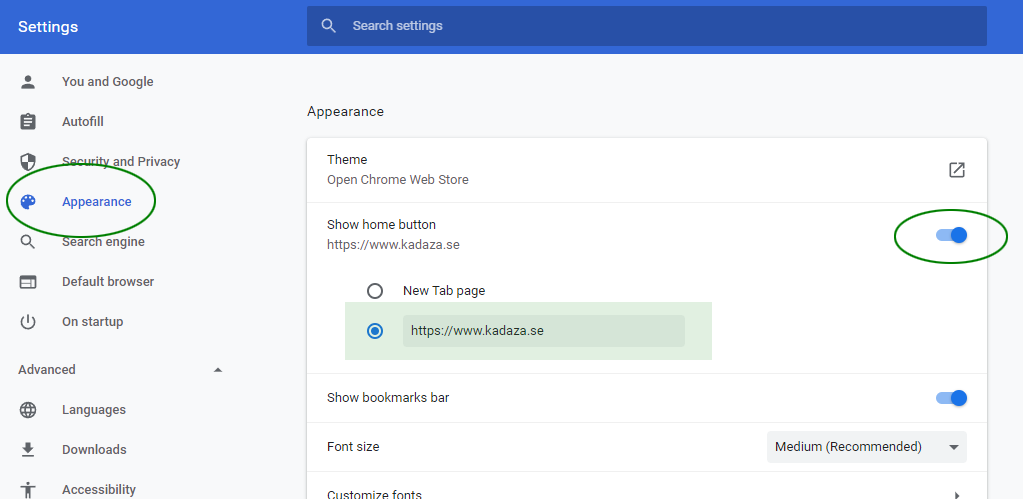Click the Theme row label
The width and height of the screenshot is (1023, 499).
click(347, 160)
